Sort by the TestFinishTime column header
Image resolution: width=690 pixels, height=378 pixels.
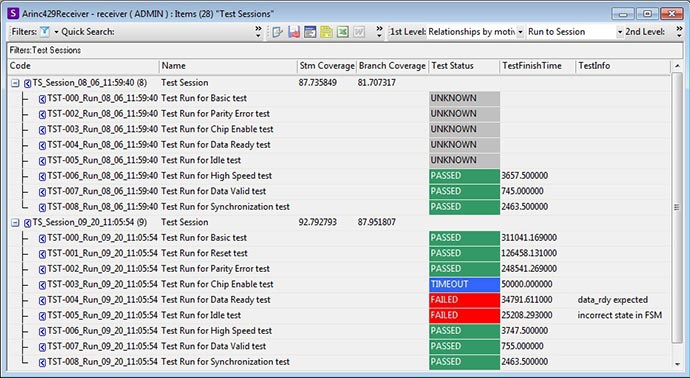point(538,66)
